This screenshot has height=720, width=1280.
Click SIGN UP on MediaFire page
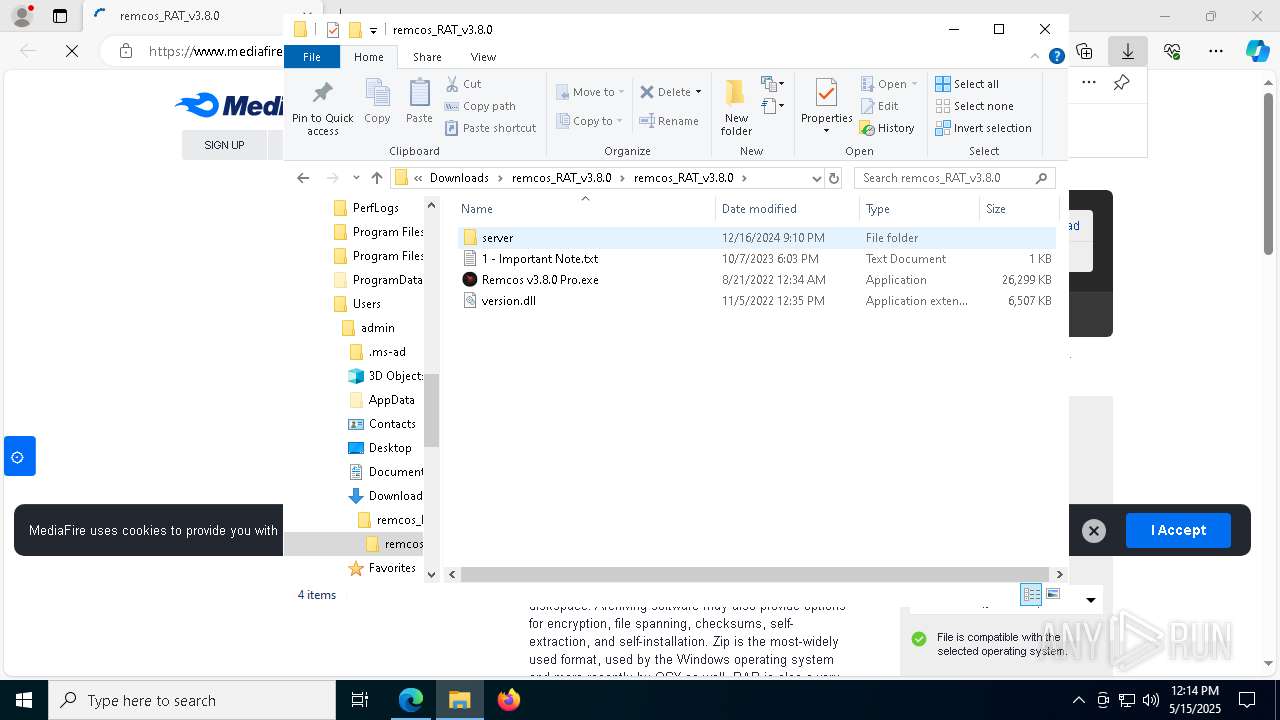click(224, 145)
